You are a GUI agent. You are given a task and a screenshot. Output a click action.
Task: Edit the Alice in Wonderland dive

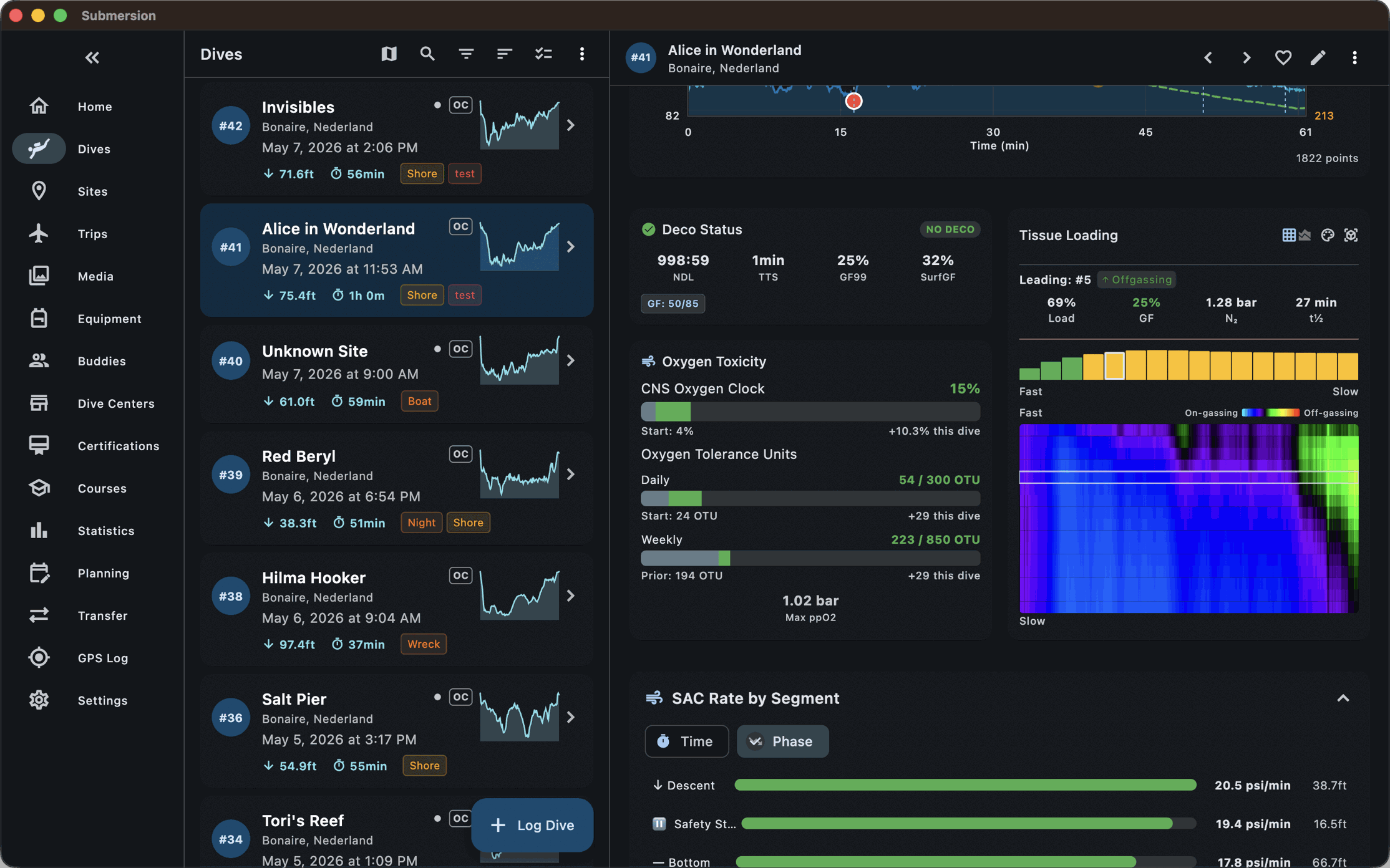(1318, 58)
